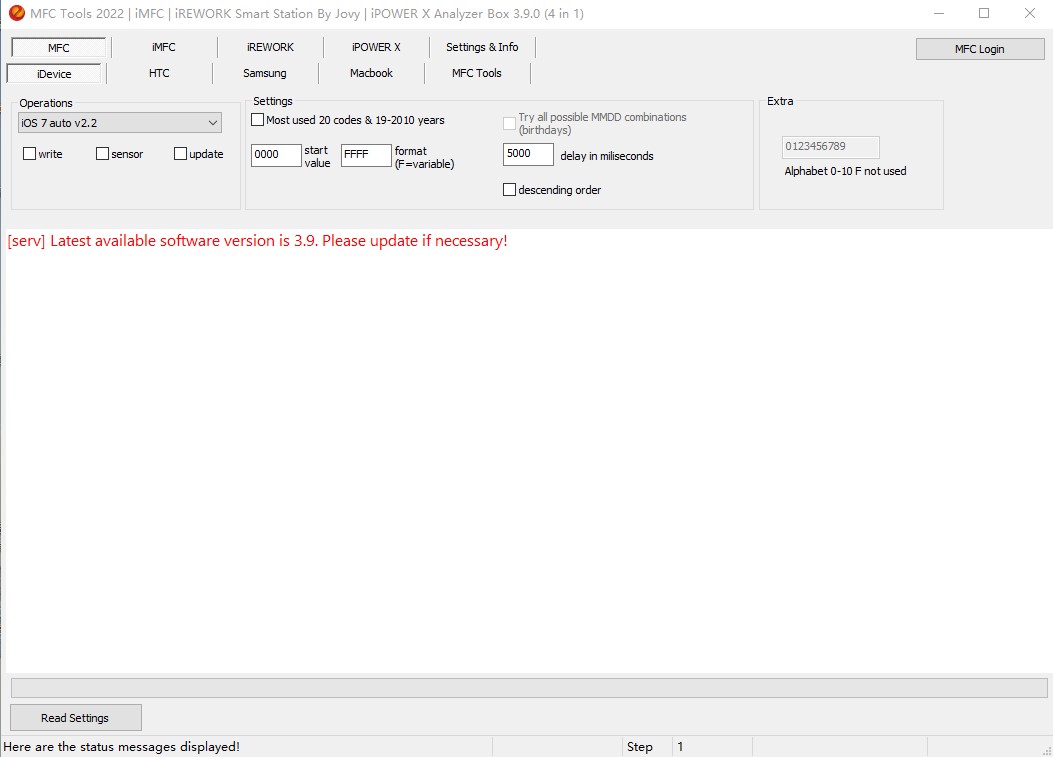The image size is (1053, 757).
Task: Open Settings & Info tab
Action: coord(482,48)
